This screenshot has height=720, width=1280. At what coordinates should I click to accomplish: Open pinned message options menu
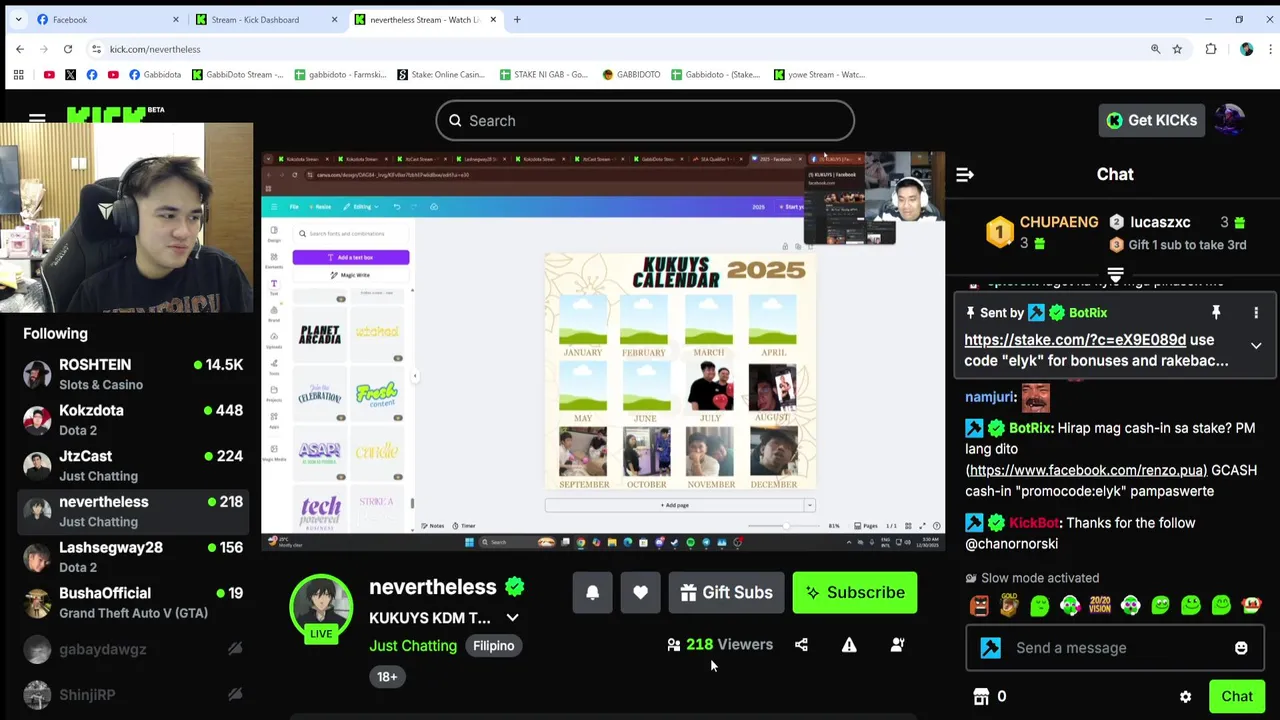pyautogui.click(x=1256, y=313)
